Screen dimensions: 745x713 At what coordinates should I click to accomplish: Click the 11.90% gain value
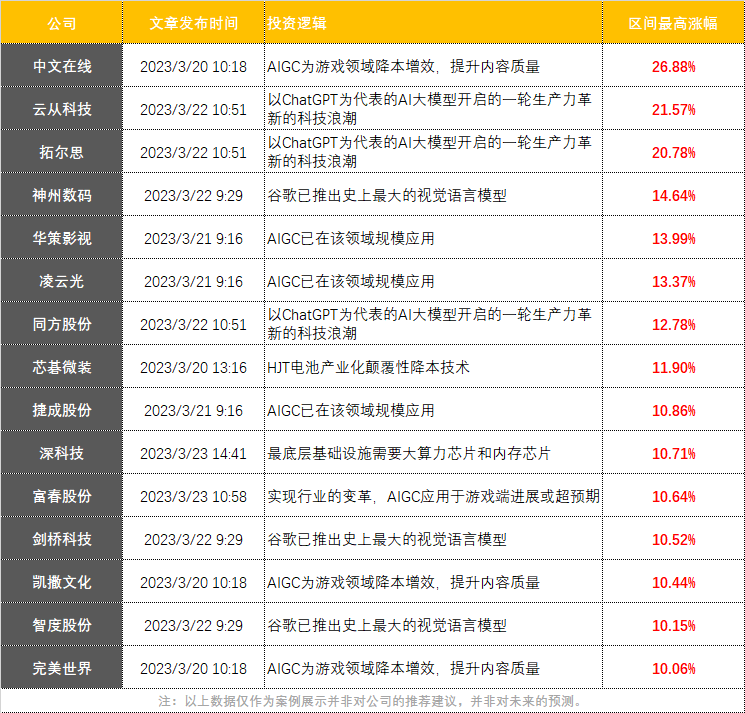tap(673, 368)
